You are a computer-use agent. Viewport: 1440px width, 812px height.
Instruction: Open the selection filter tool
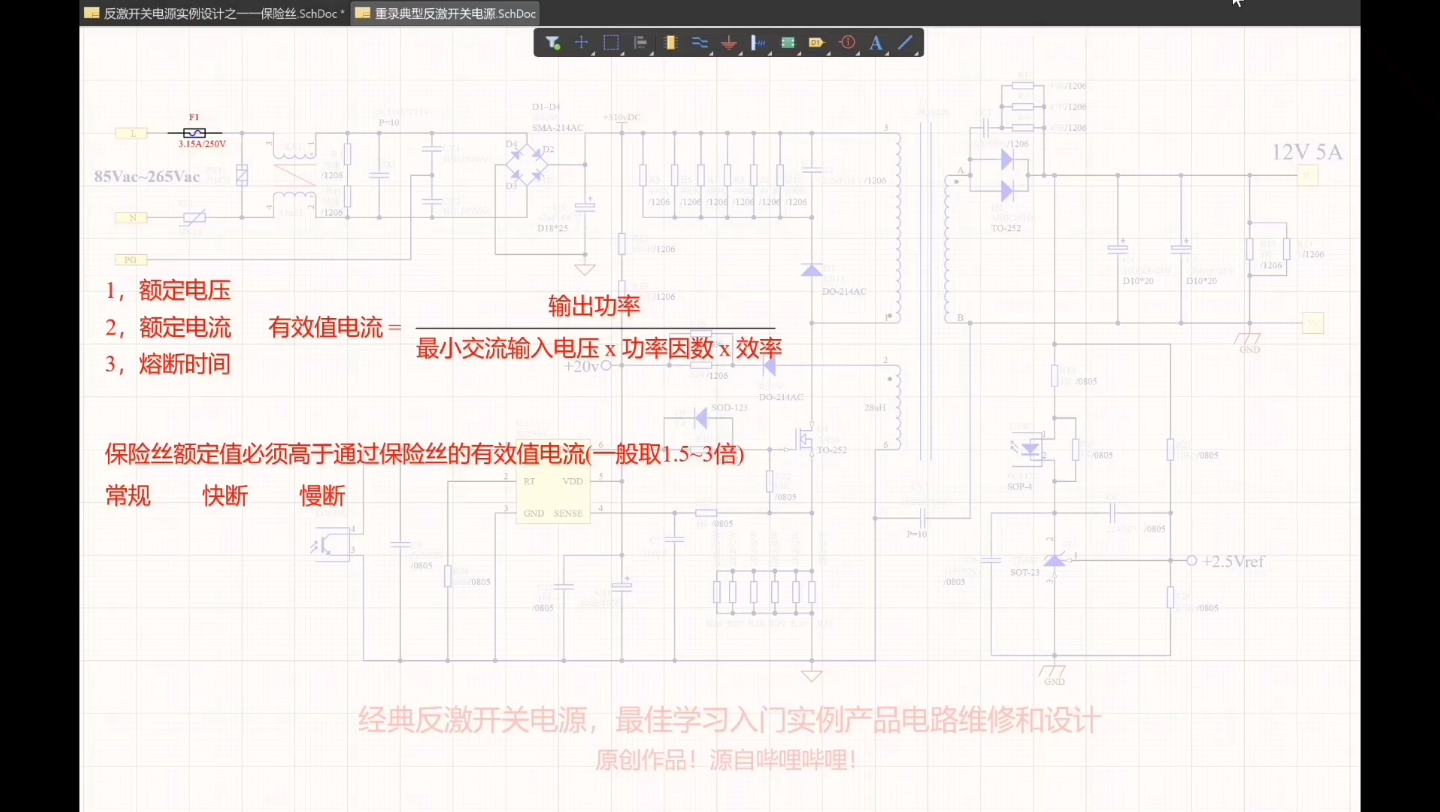pyautogui.click(x=552, y=43)
